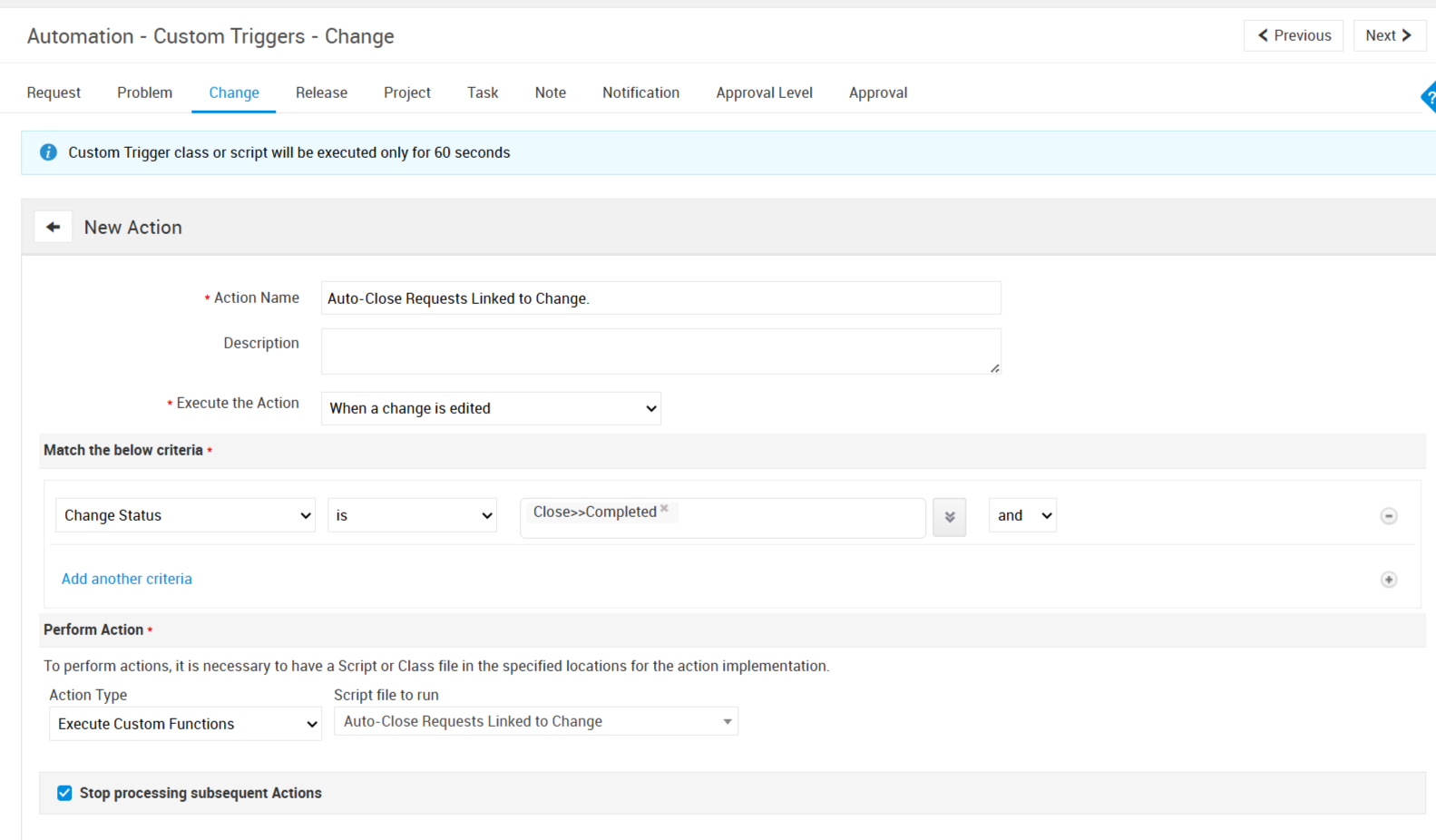Switch to the Approval Level tab
The width and height of the screenshot is (1436, 840).
(764, 93)
